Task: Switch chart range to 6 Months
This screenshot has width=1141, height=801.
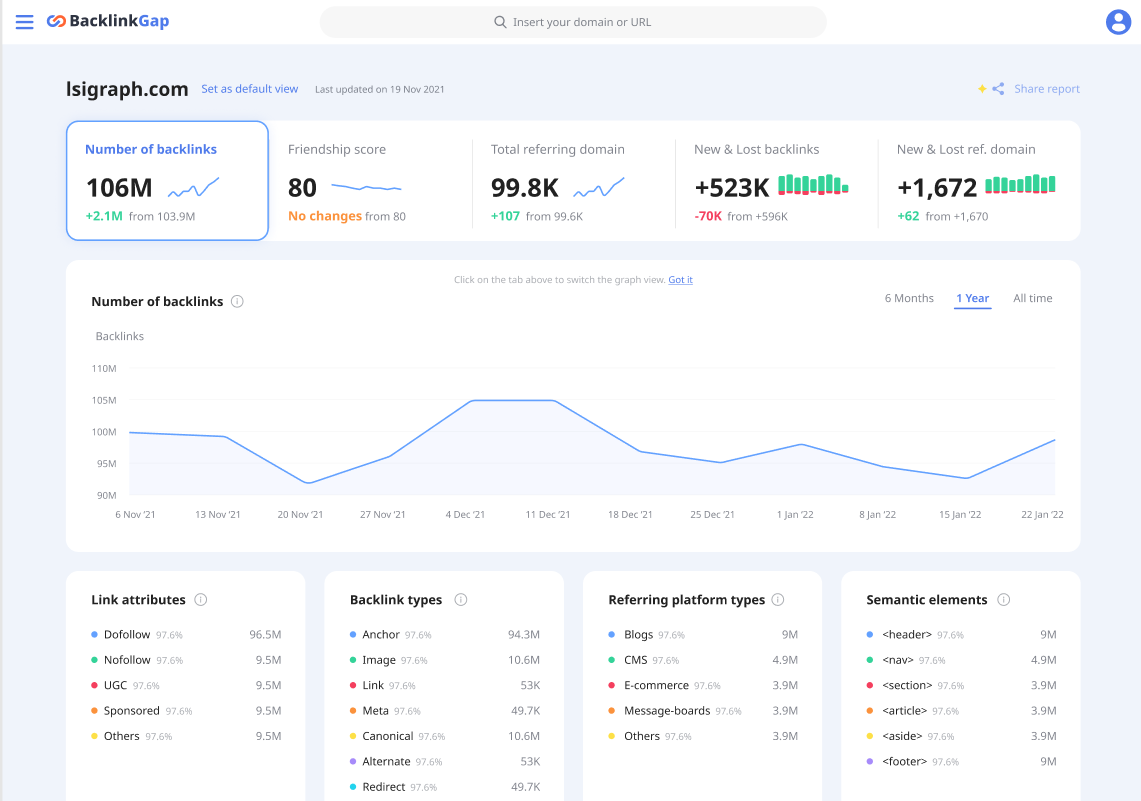Action: point(909,298)
